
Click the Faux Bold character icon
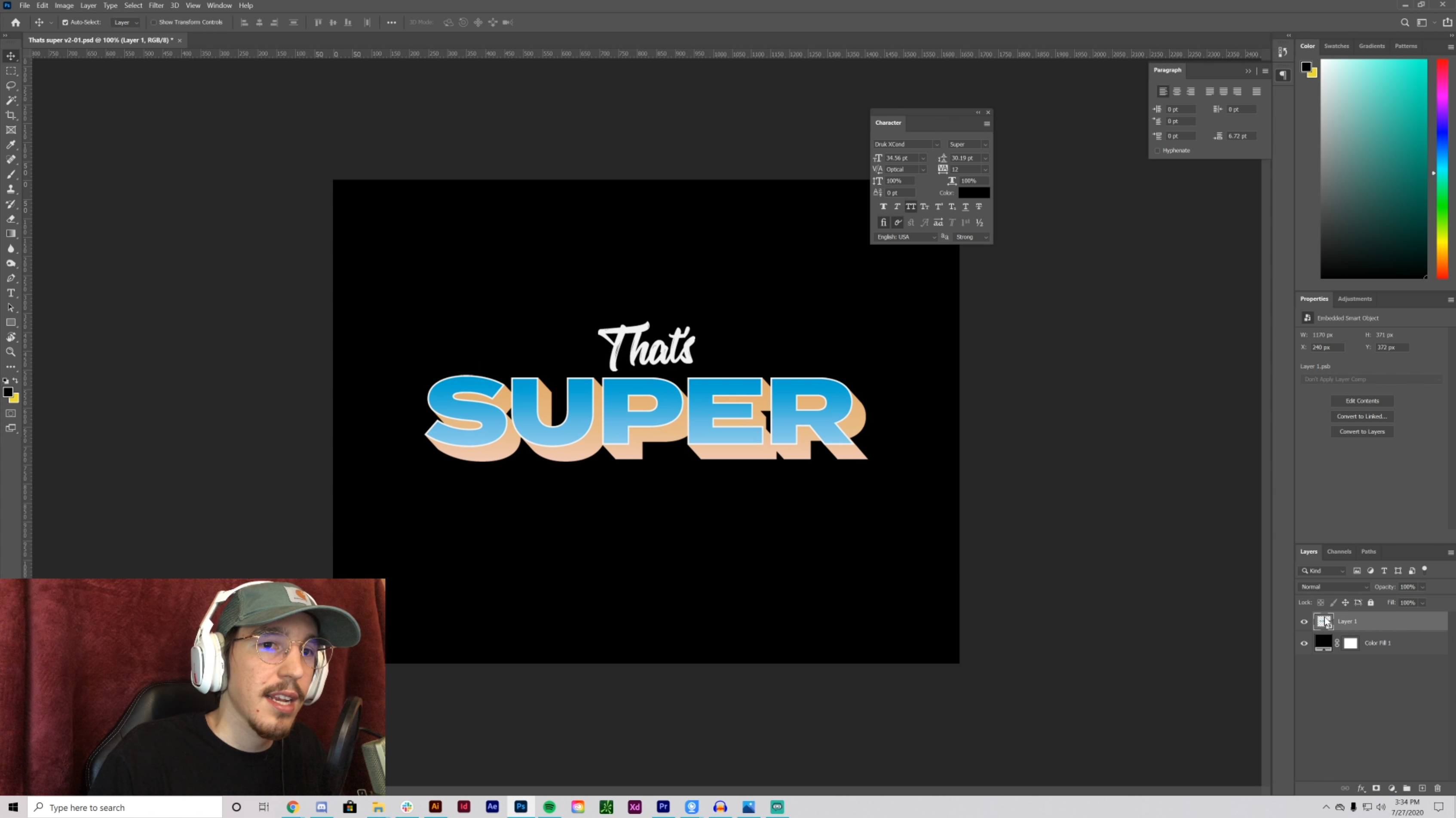[x=883, y=207]
